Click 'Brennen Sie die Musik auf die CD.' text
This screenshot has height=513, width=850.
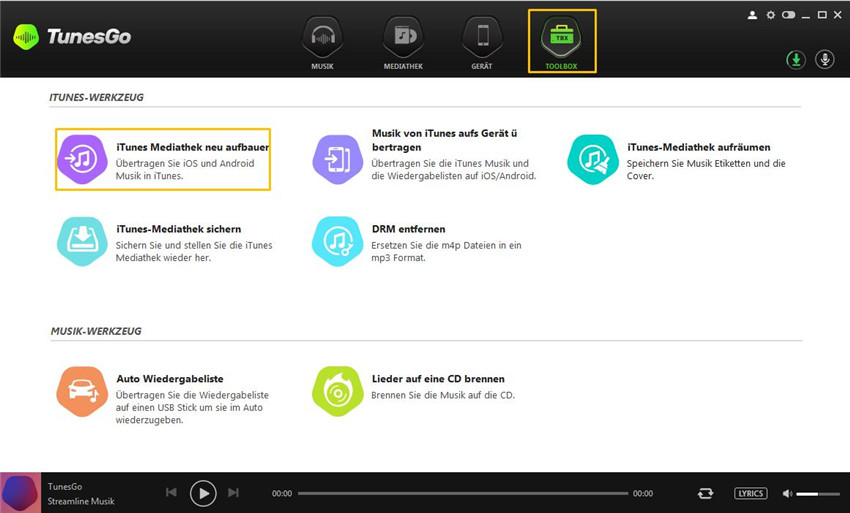pyautogui.click(x=443, y=395)
